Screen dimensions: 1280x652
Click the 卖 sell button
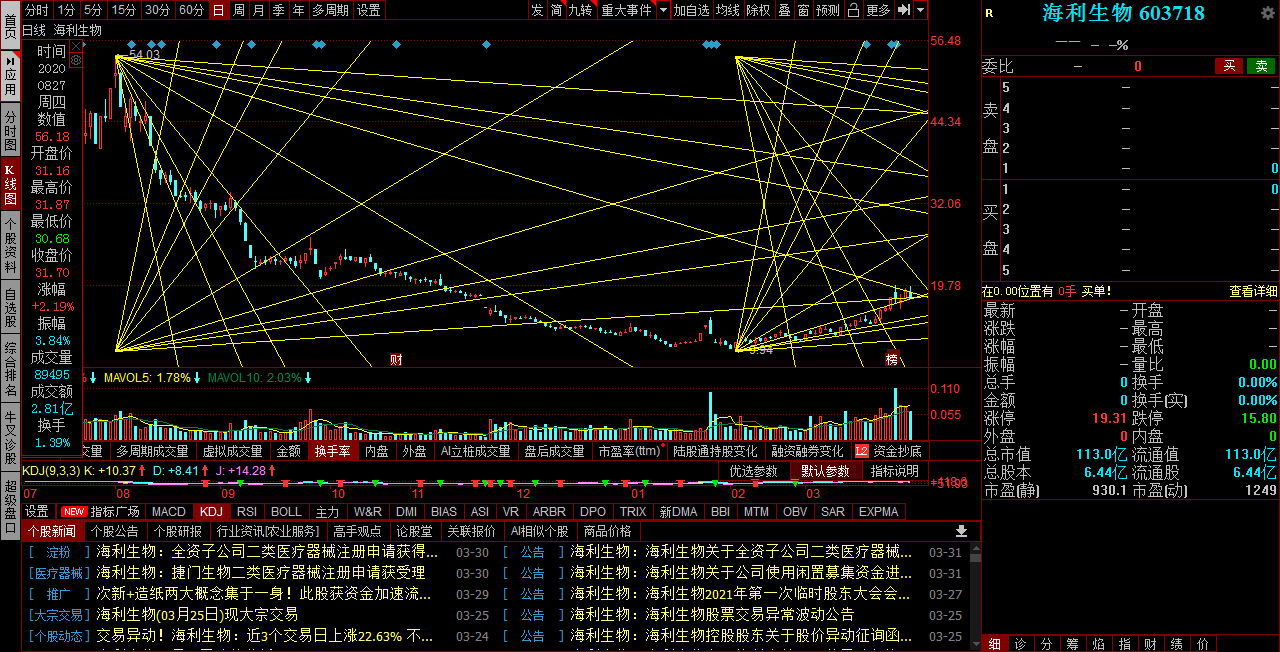click(1262, 66)
